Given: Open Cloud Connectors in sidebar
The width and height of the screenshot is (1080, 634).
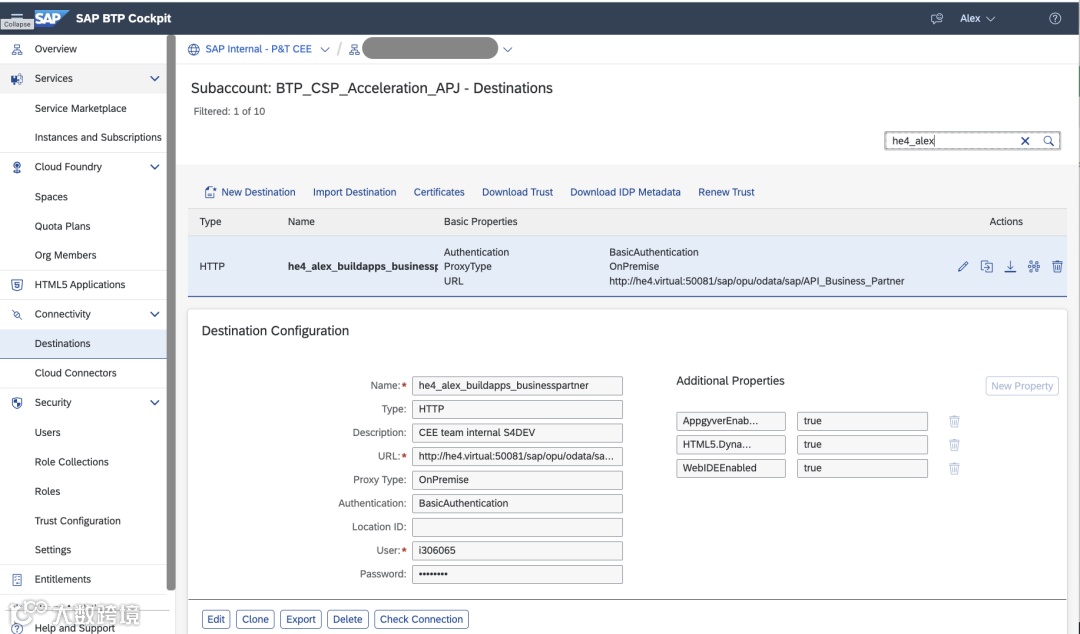Looking at the screenshot, I should point(76,373).
